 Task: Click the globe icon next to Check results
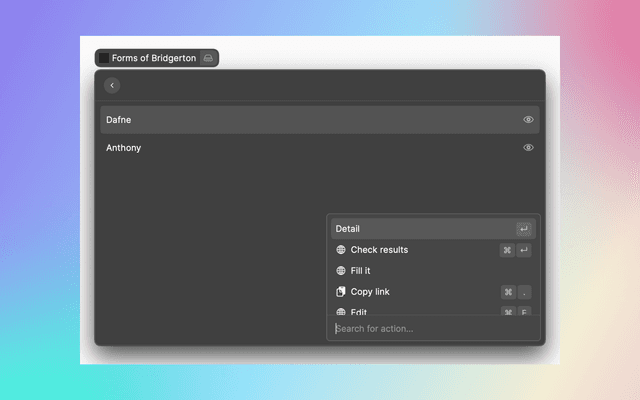coord(341,250)
